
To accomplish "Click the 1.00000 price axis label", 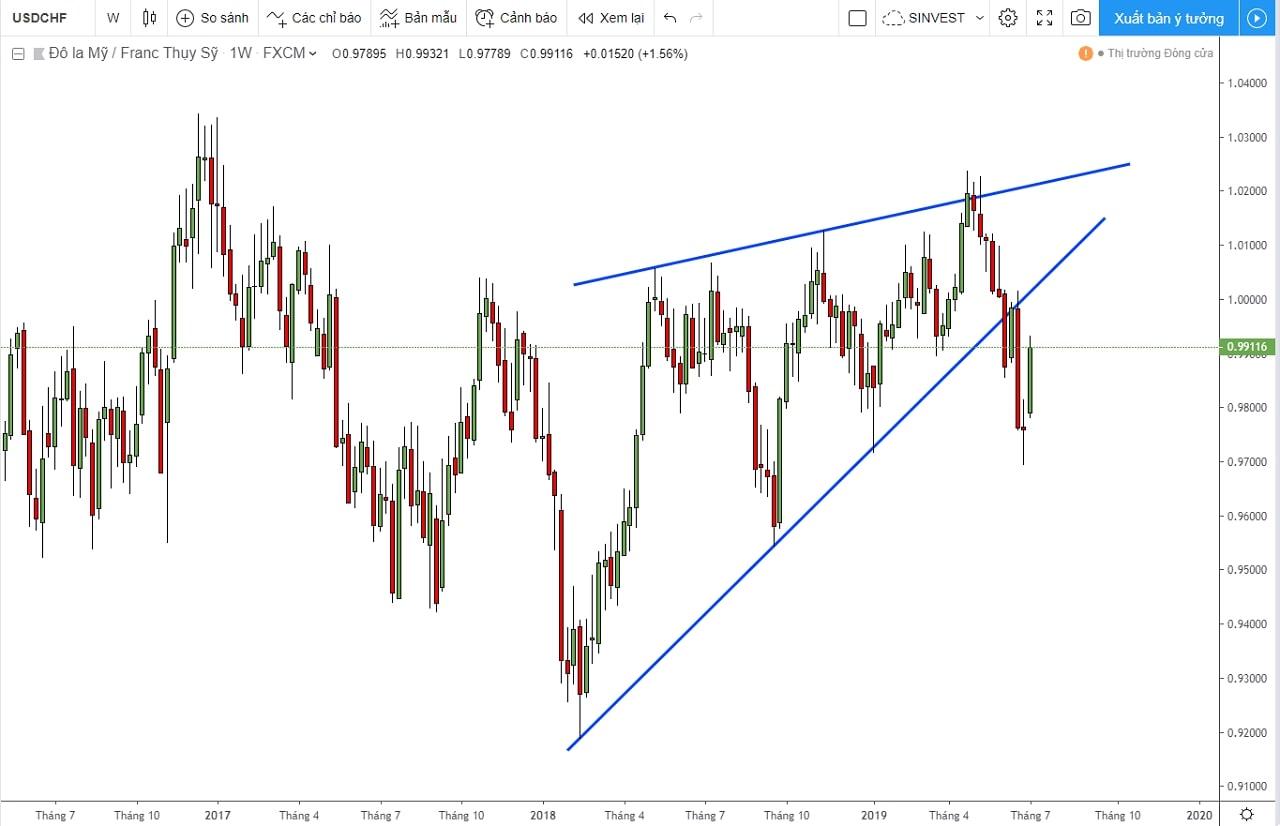I will (1245, 299).
